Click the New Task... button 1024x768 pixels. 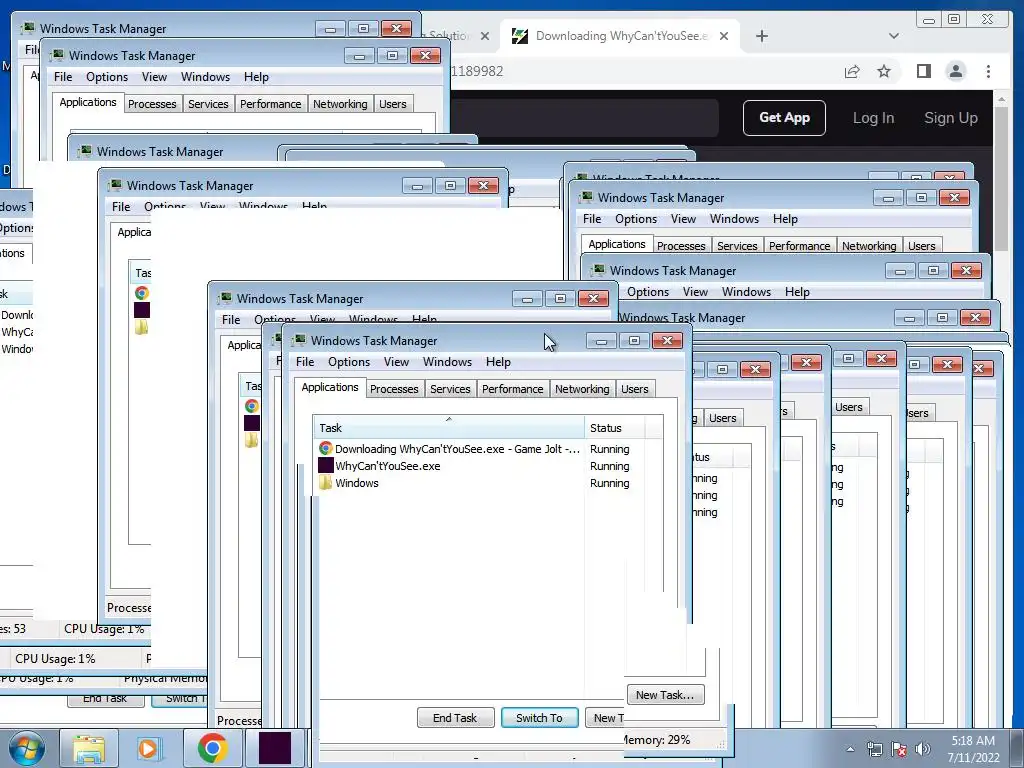tap(665, 695)
